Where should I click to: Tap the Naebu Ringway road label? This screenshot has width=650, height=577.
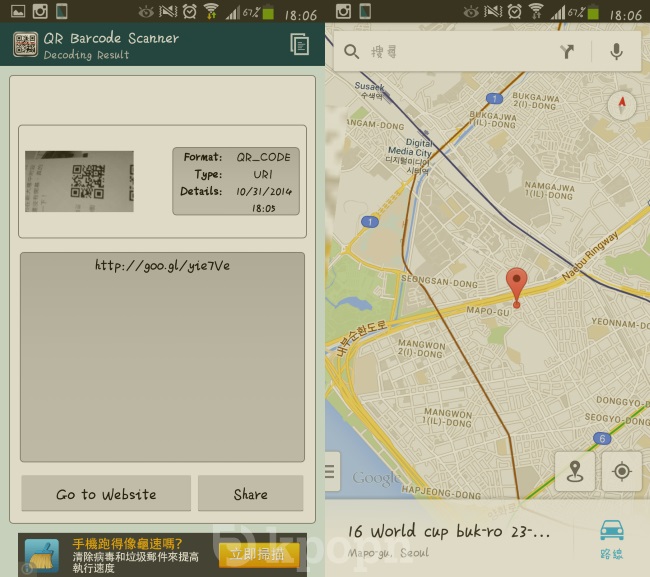[590, 255]
